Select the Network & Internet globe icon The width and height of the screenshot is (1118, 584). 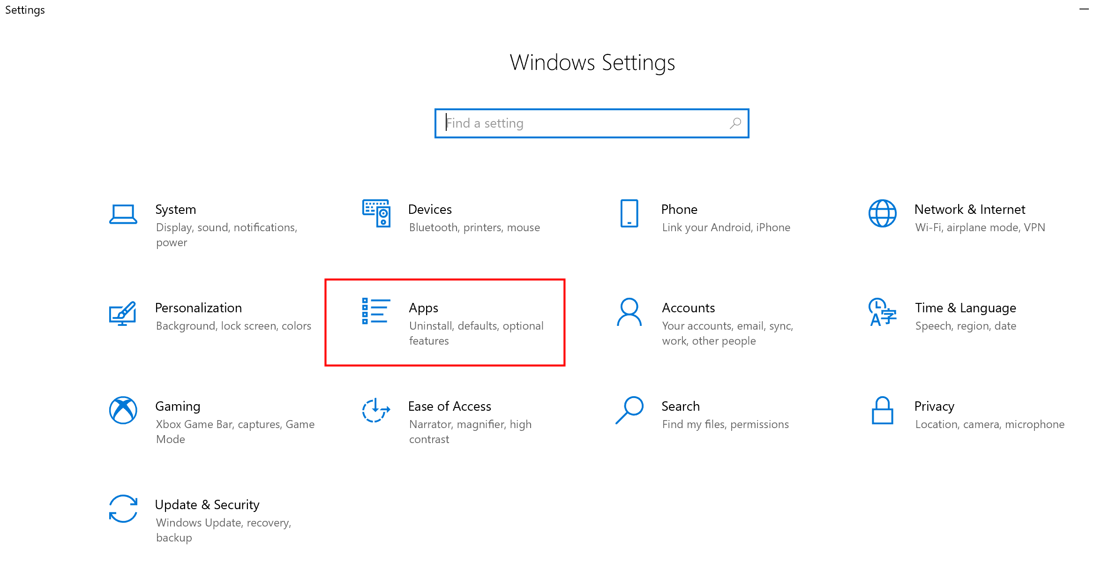pos(882,213)
